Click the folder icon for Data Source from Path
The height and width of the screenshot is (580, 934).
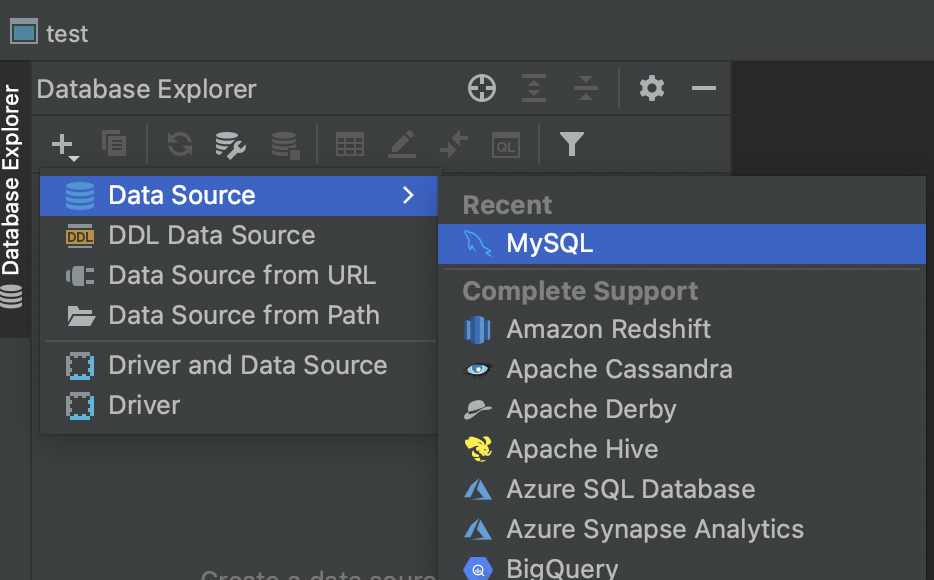pos(80,316)
